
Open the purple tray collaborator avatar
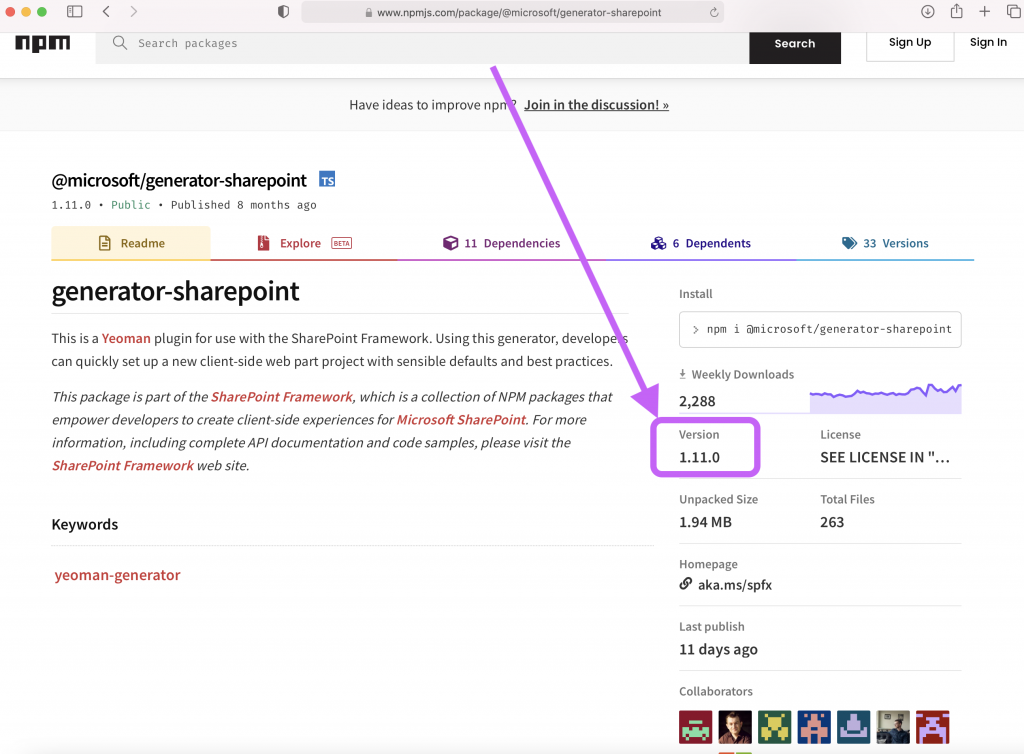854,727
